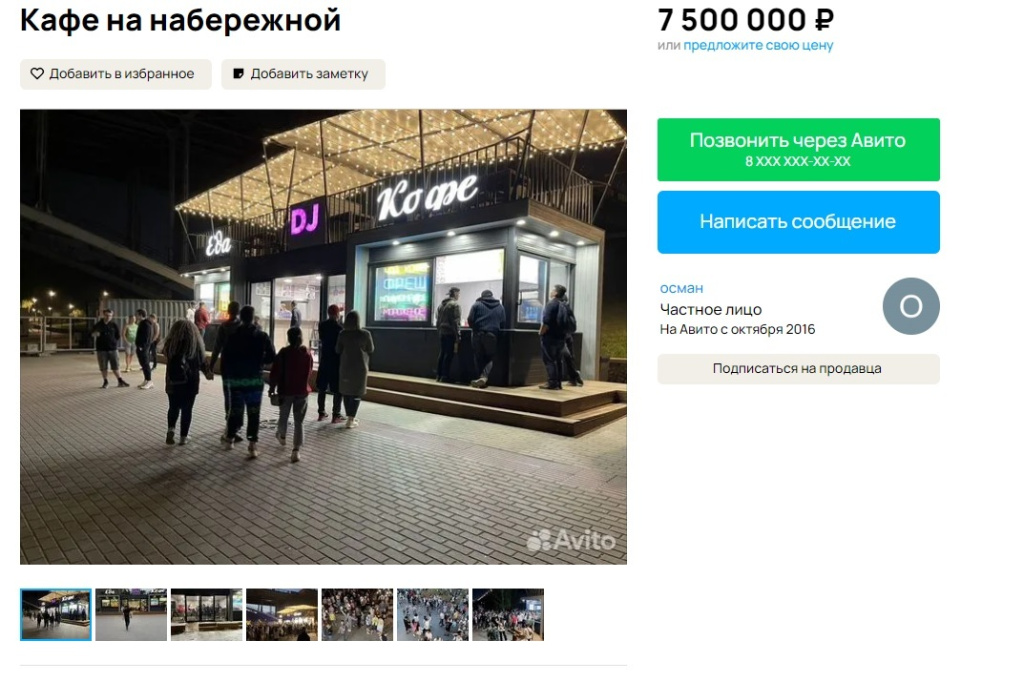
Task: Click the heart icon to favorite
Action: (x=37, y=74)
